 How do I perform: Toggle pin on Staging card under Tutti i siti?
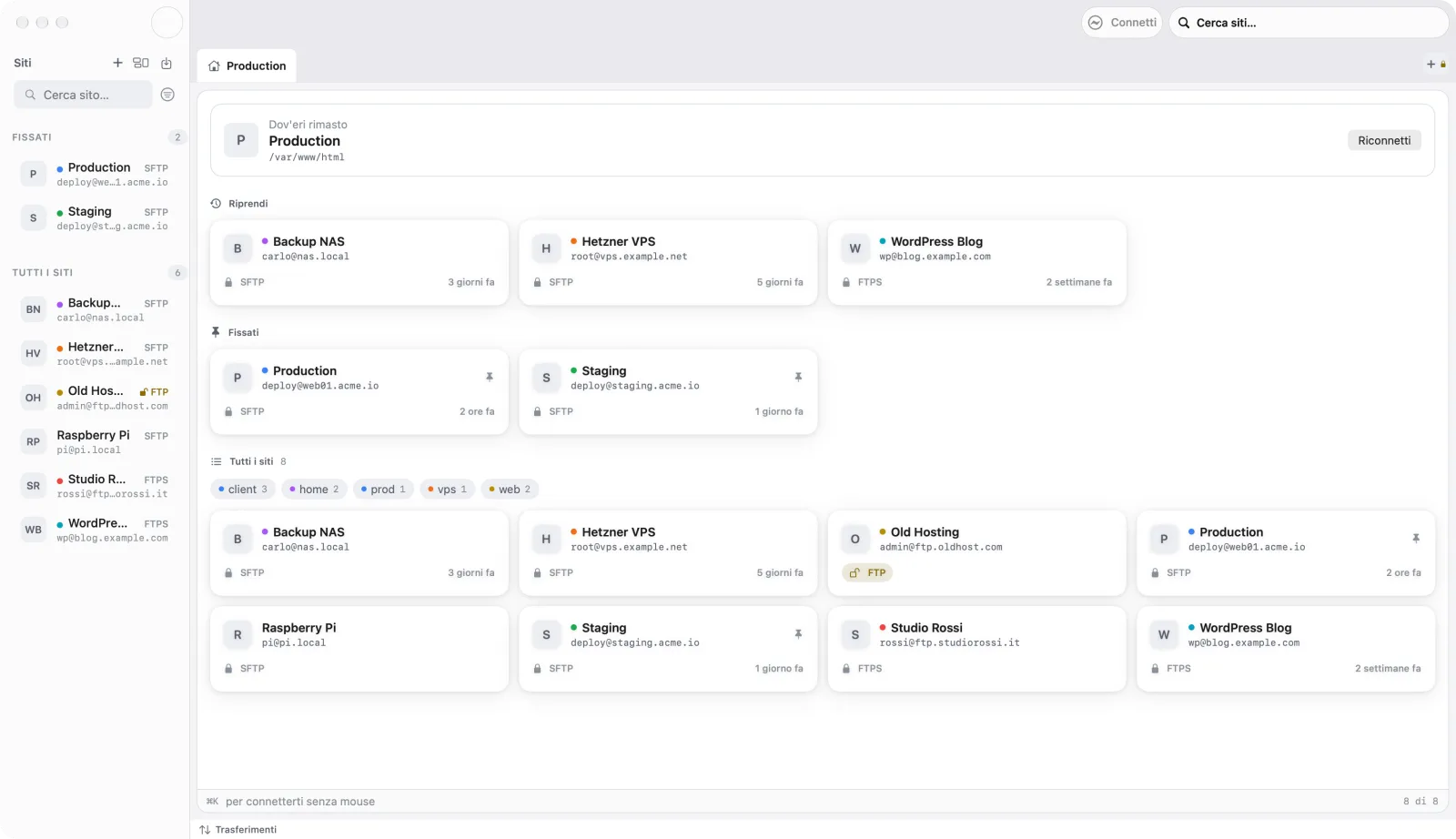798,634
